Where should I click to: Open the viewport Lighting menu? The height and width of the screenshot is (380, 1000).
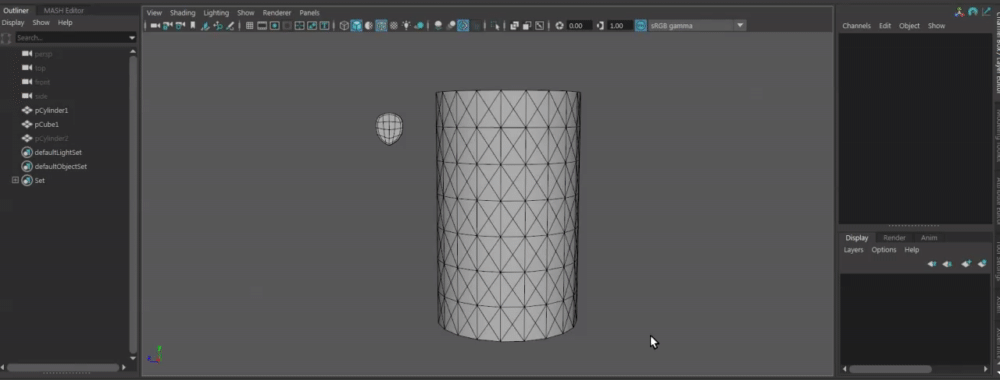click(x=216, y=13)
